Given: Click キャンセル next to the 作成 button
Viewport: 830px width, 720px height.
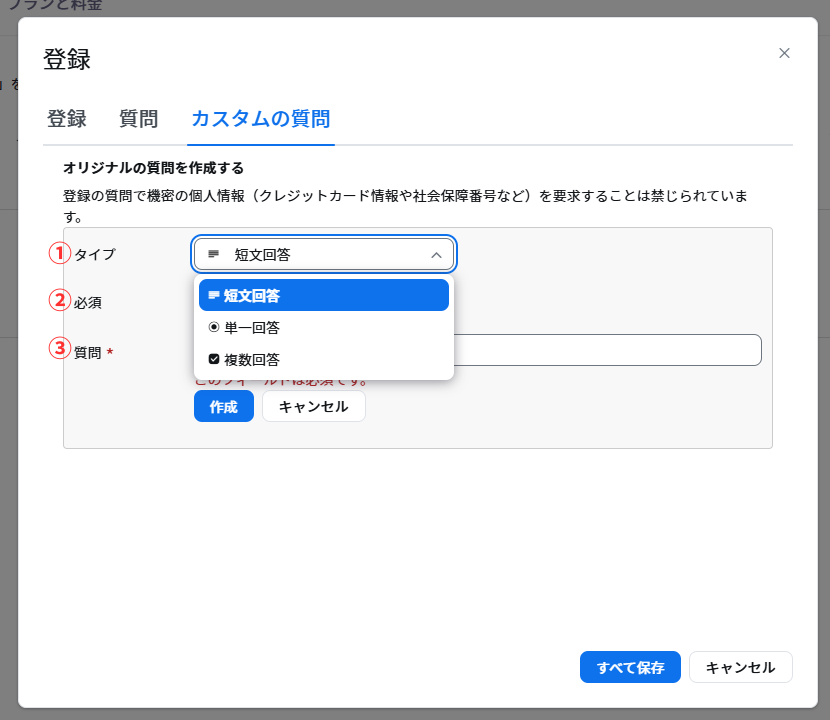Looking at the screenshot, I should [313, 406].
